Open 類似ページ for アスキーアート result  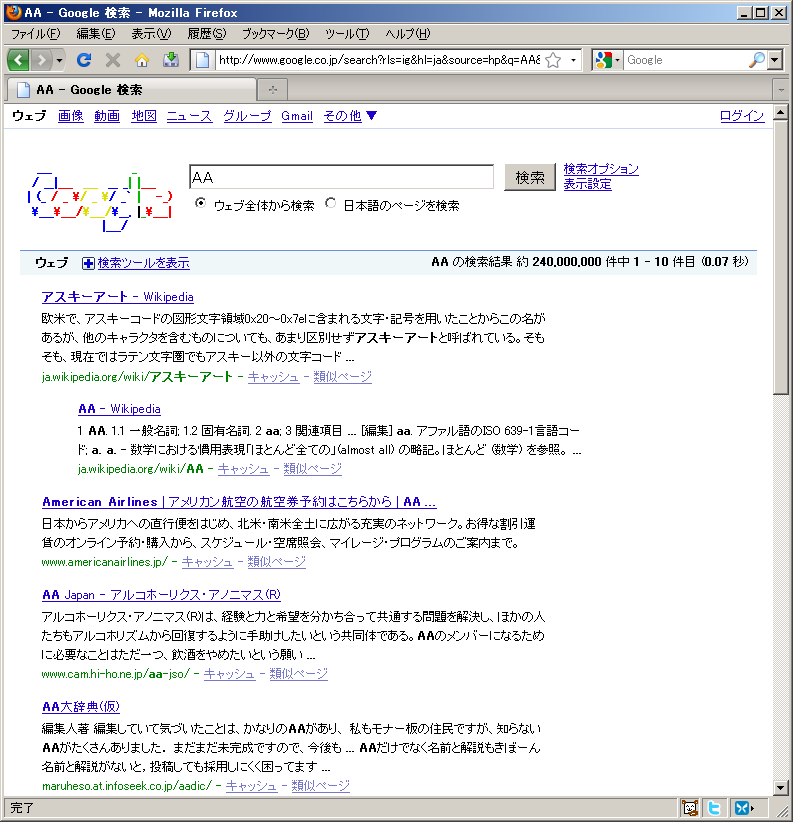click(x=343, y=376)
